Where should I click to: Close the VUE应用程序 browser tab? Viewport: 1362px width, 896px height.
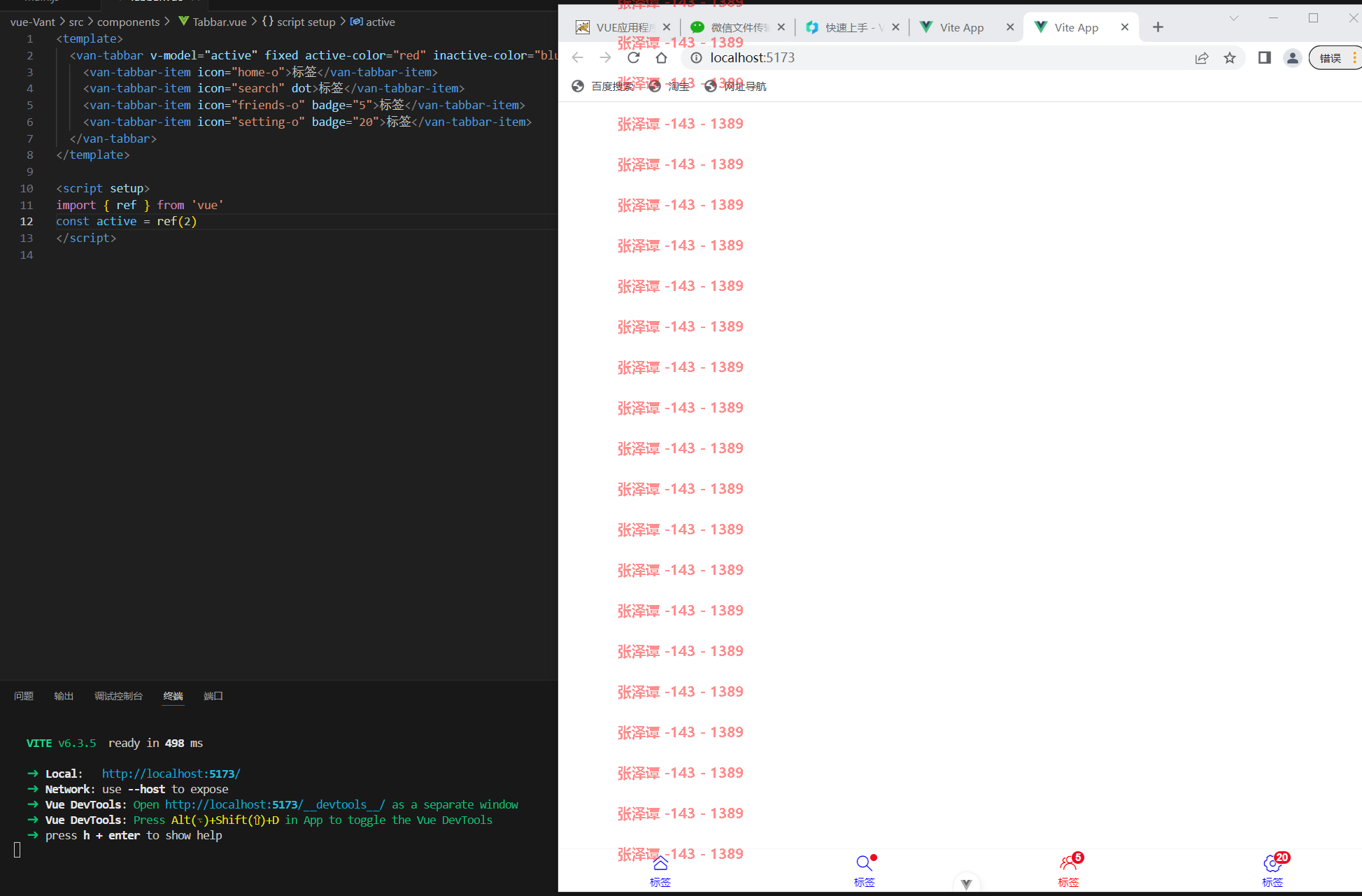667,27
